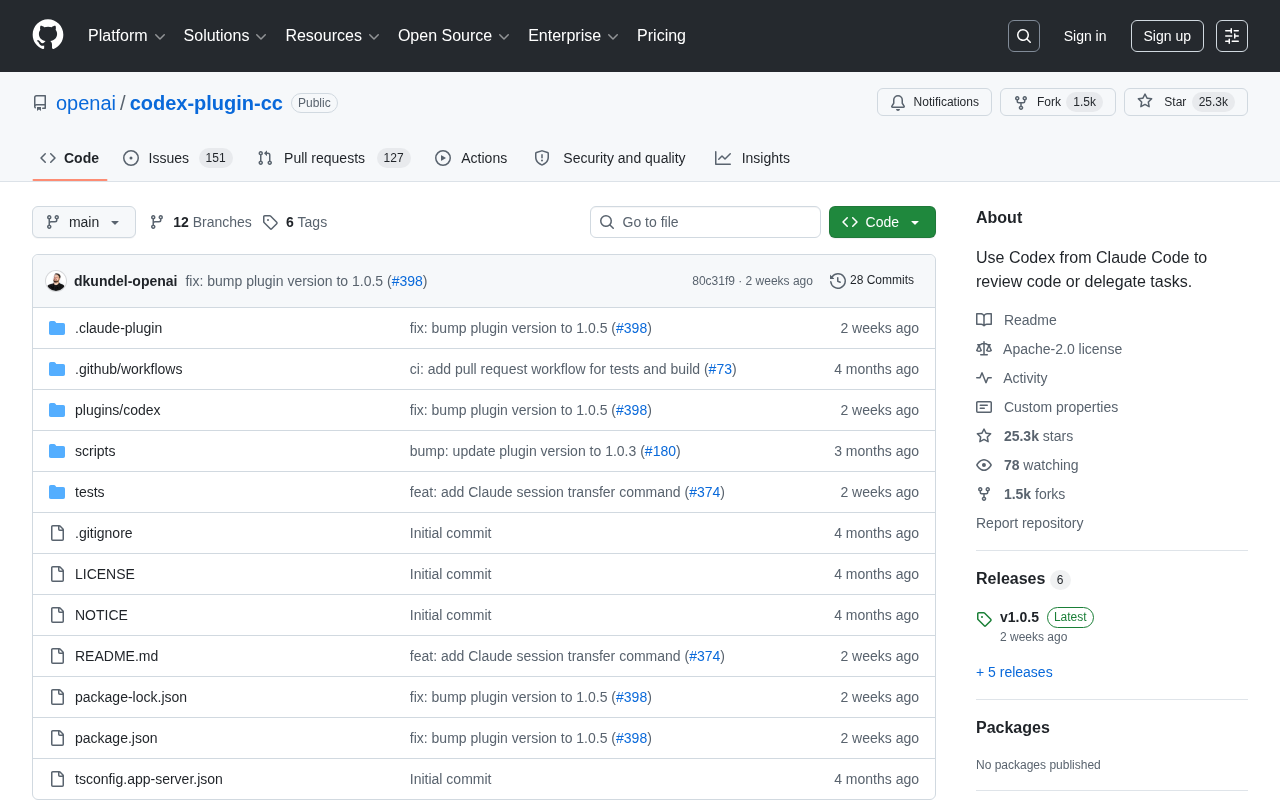Click the Report repository link

pyautogui.click(x=1029, y=523)
